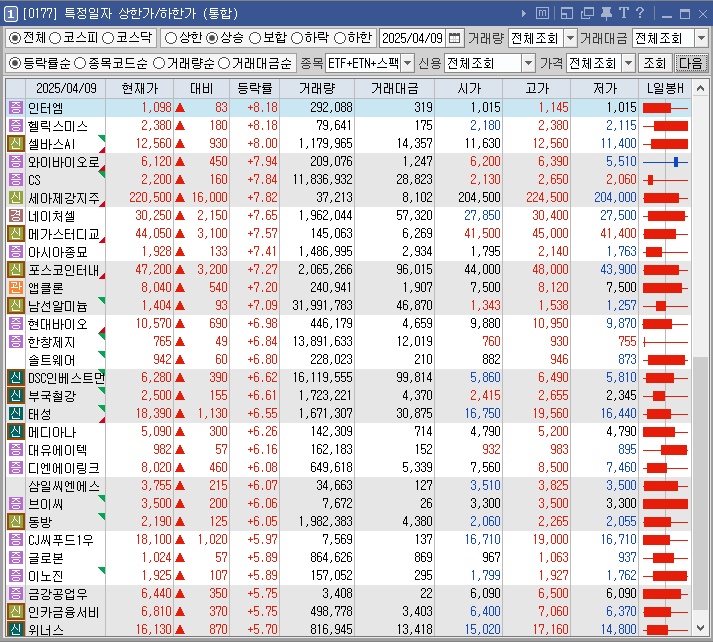Click the vertical scrollbar thumb
The width and height of the screenshot is (713, 642).
pyautogui.click(x=699, y=484)
